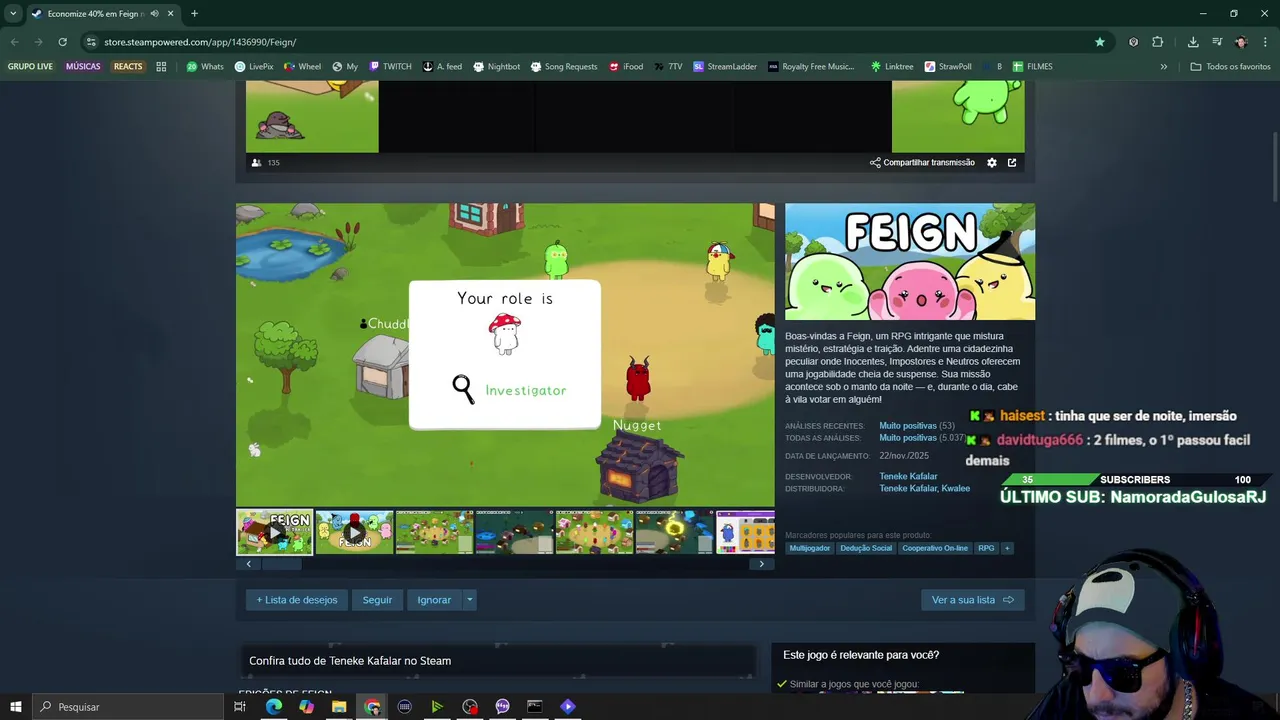Open the Windows Start menu
The height and width of the screenshot is (720, 1280).
(15, 707)
